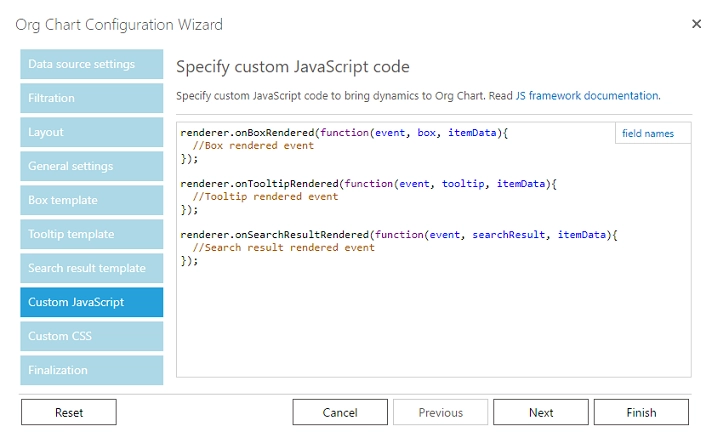Close the Org Chart Configuration Wizard
The width and height of the screenshot is (712, 432).
[x=696, y=24]
